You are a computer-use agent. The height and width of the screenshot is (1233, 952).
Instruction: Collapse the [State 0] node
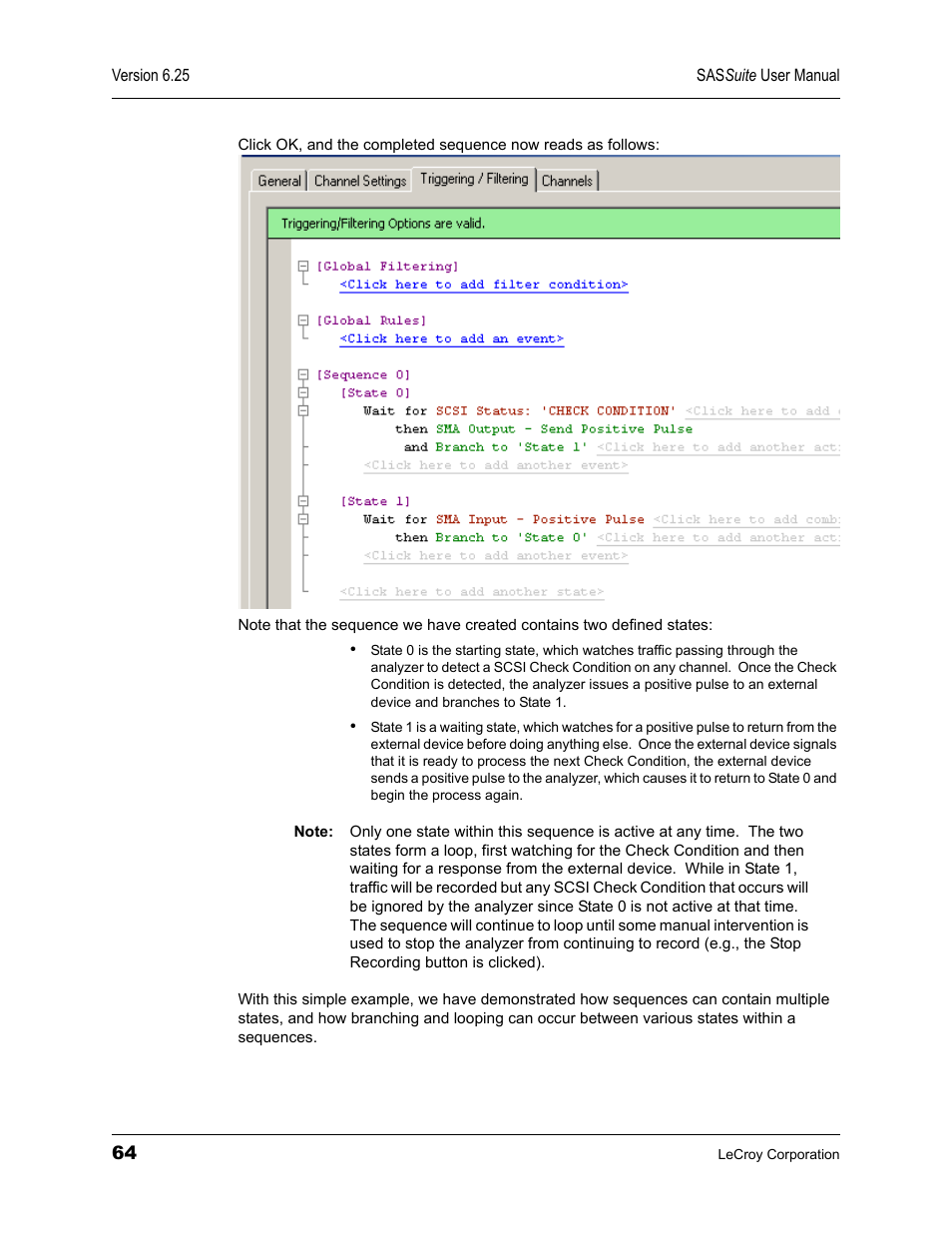pos(303,393)
